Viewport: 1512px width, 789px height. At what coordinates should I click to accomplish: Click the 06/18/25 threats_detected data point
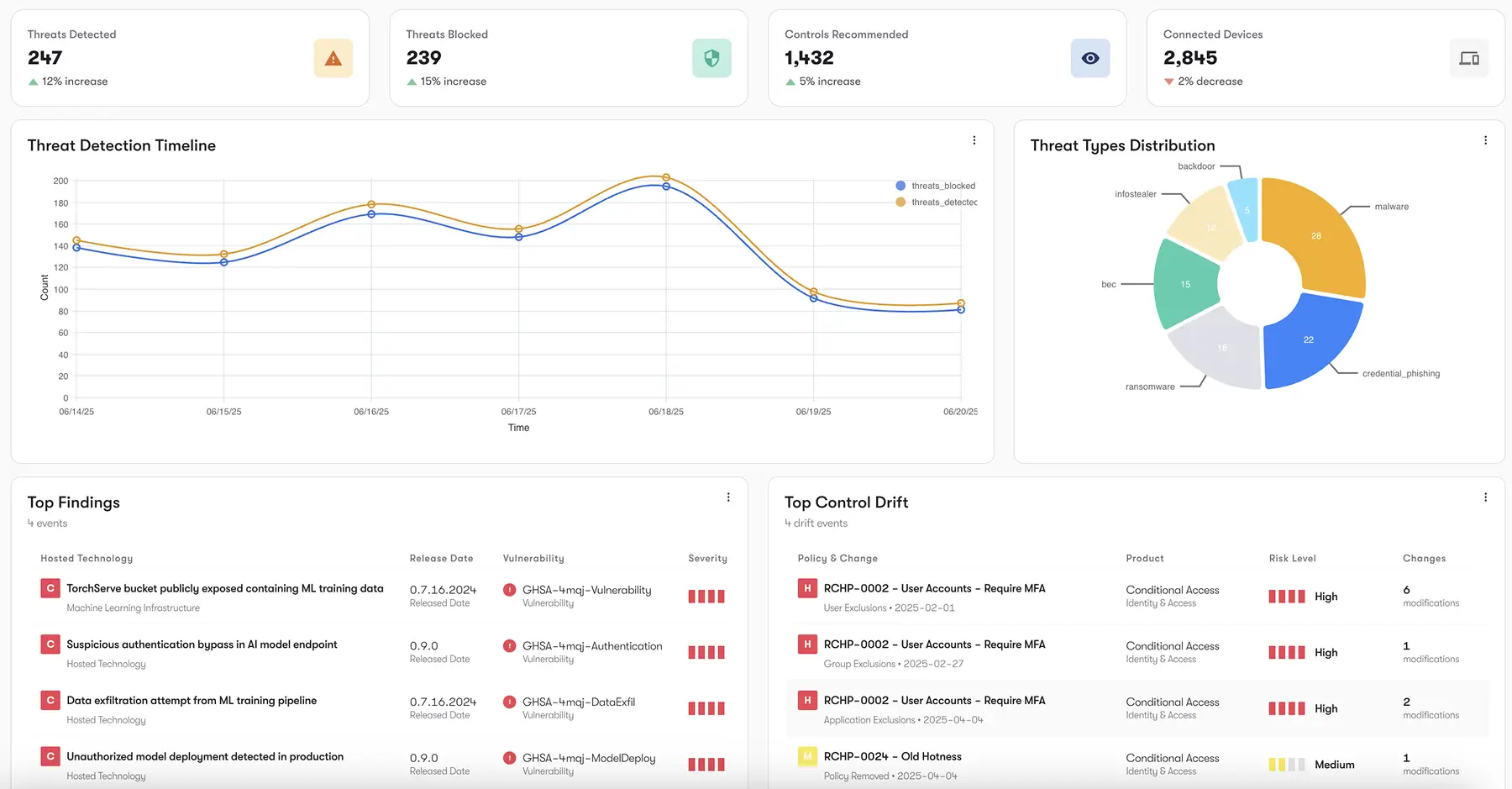point(666,177)
